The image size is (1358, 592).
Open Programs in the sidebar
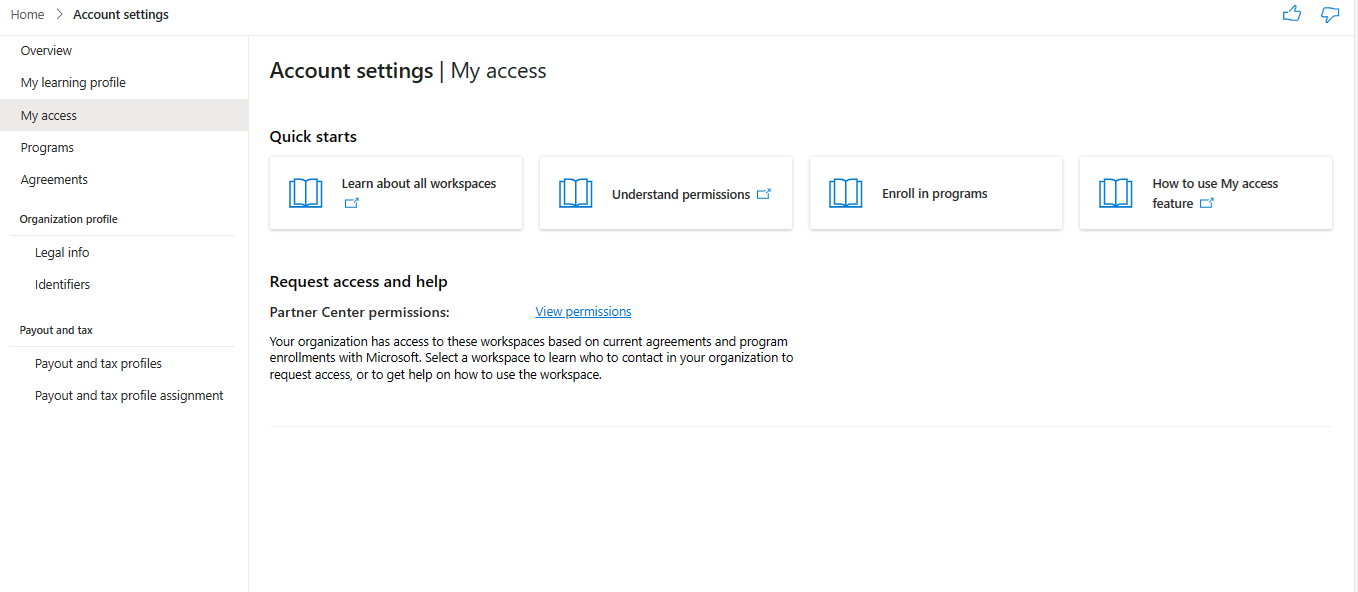(124, 148)
